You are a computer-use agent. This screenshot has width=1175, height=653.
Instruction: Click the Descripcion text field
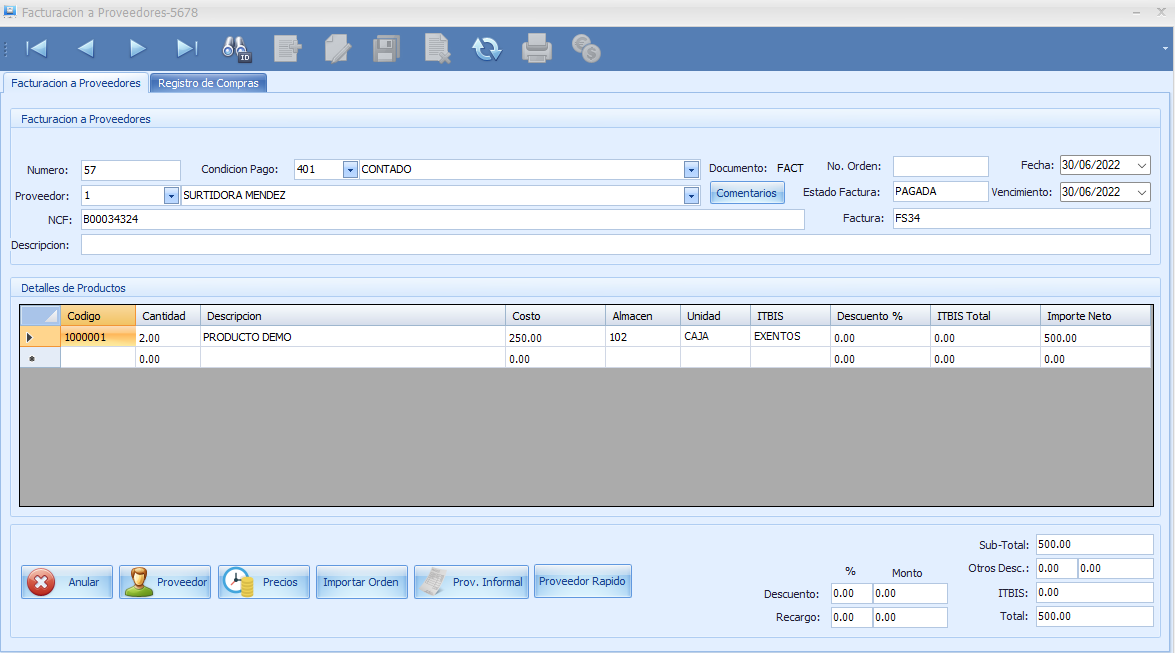[615, 245]
